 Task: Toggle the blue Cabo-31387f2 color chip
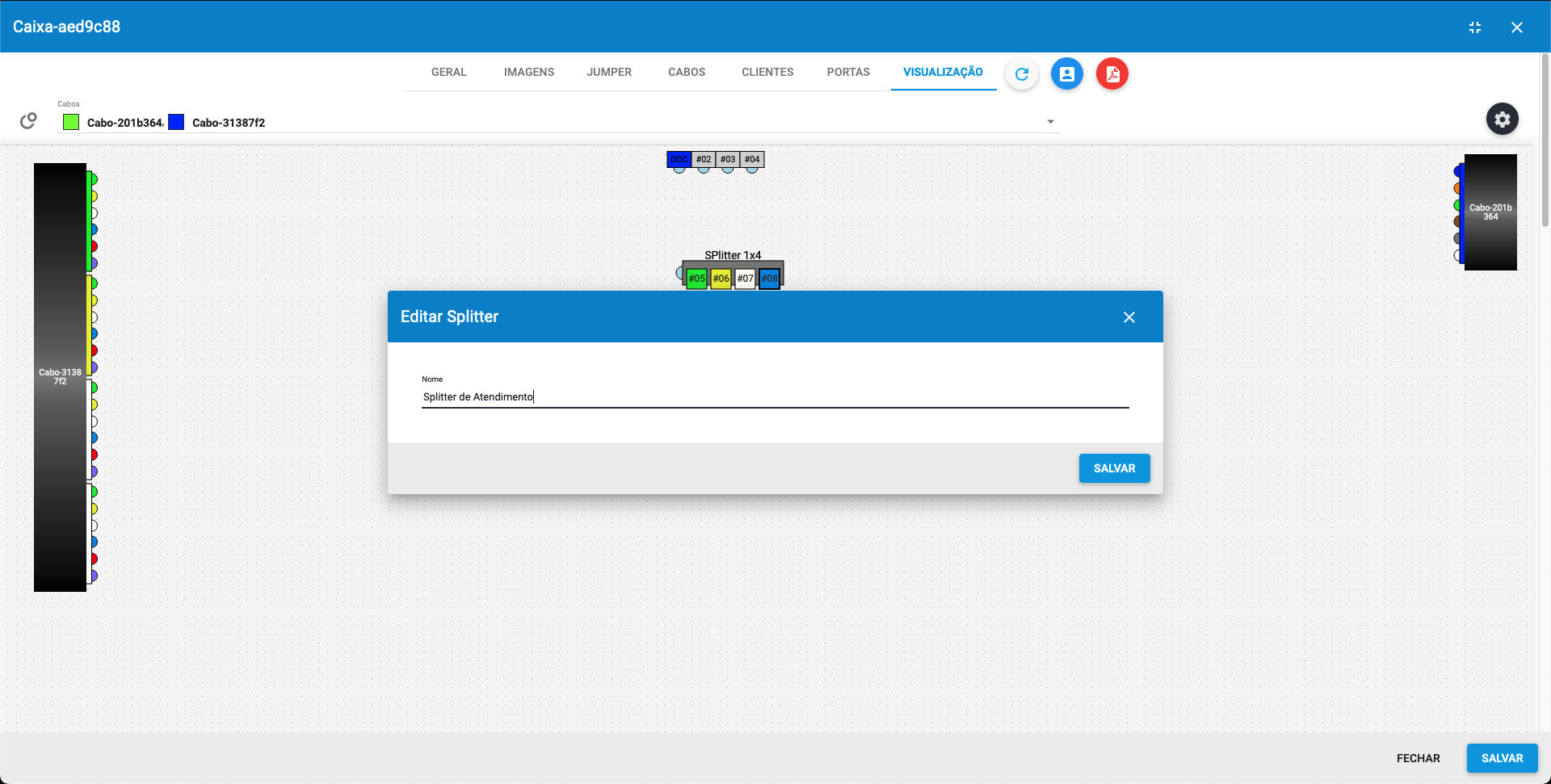pos(177,122)
